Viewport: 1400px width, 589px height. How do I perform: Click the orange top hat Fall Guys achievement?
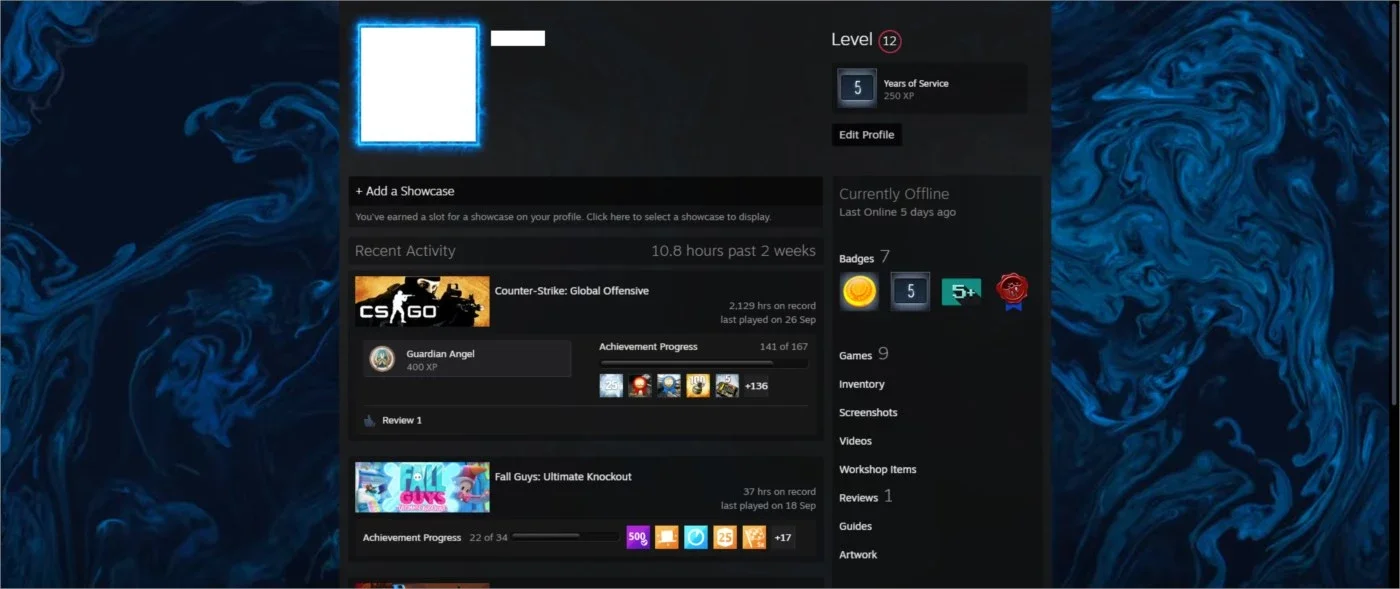click(667, 537)
